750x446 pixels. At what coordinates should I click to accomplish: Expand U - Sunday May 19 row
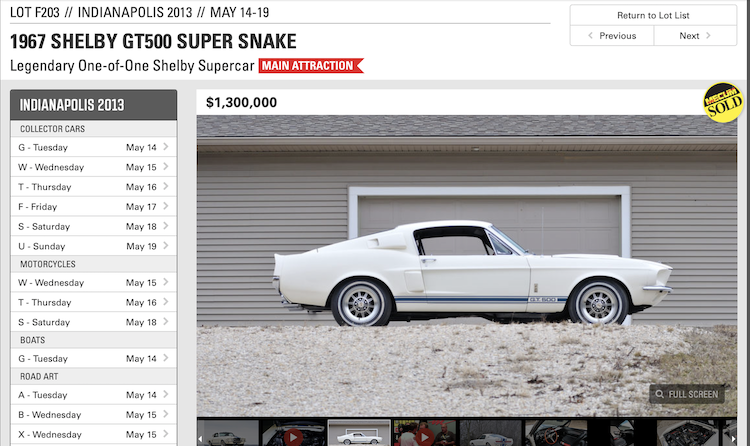tap(94, 246)
